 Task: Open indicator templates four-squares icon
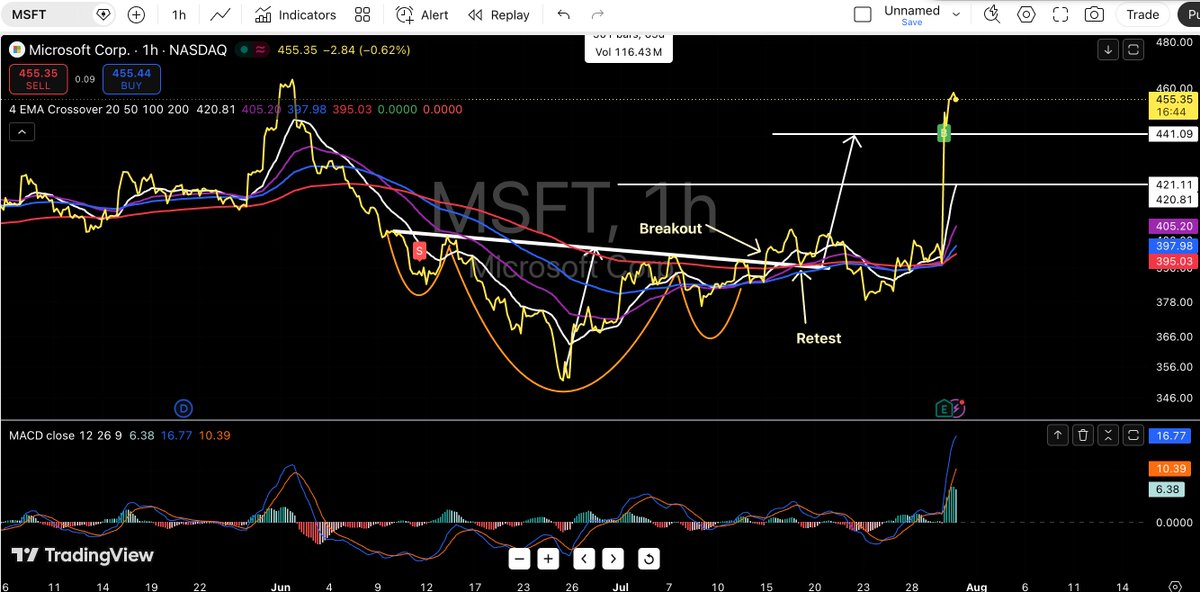click(x=363, y=15)
